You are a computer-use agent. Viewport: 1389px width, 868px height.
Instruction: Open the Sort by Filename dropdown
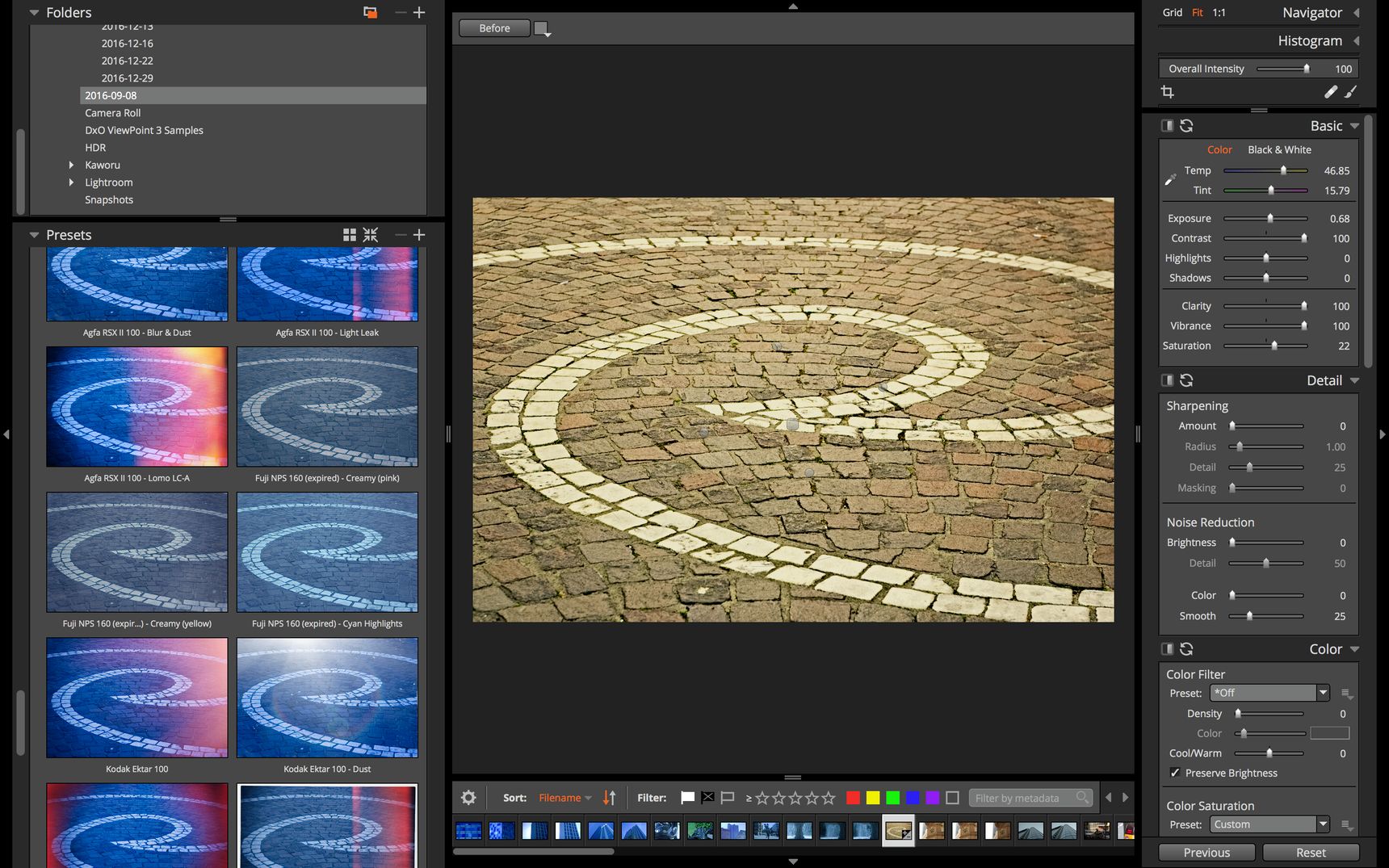565,798
